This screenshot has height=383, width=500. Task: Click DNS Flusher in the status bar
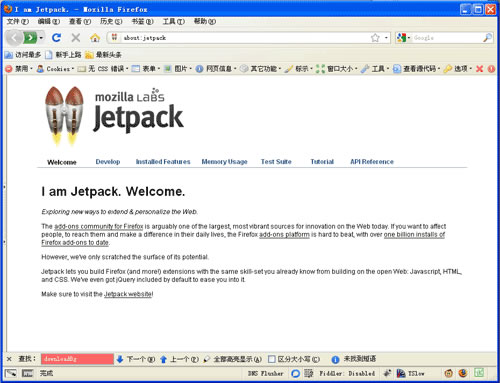[266, 373]
